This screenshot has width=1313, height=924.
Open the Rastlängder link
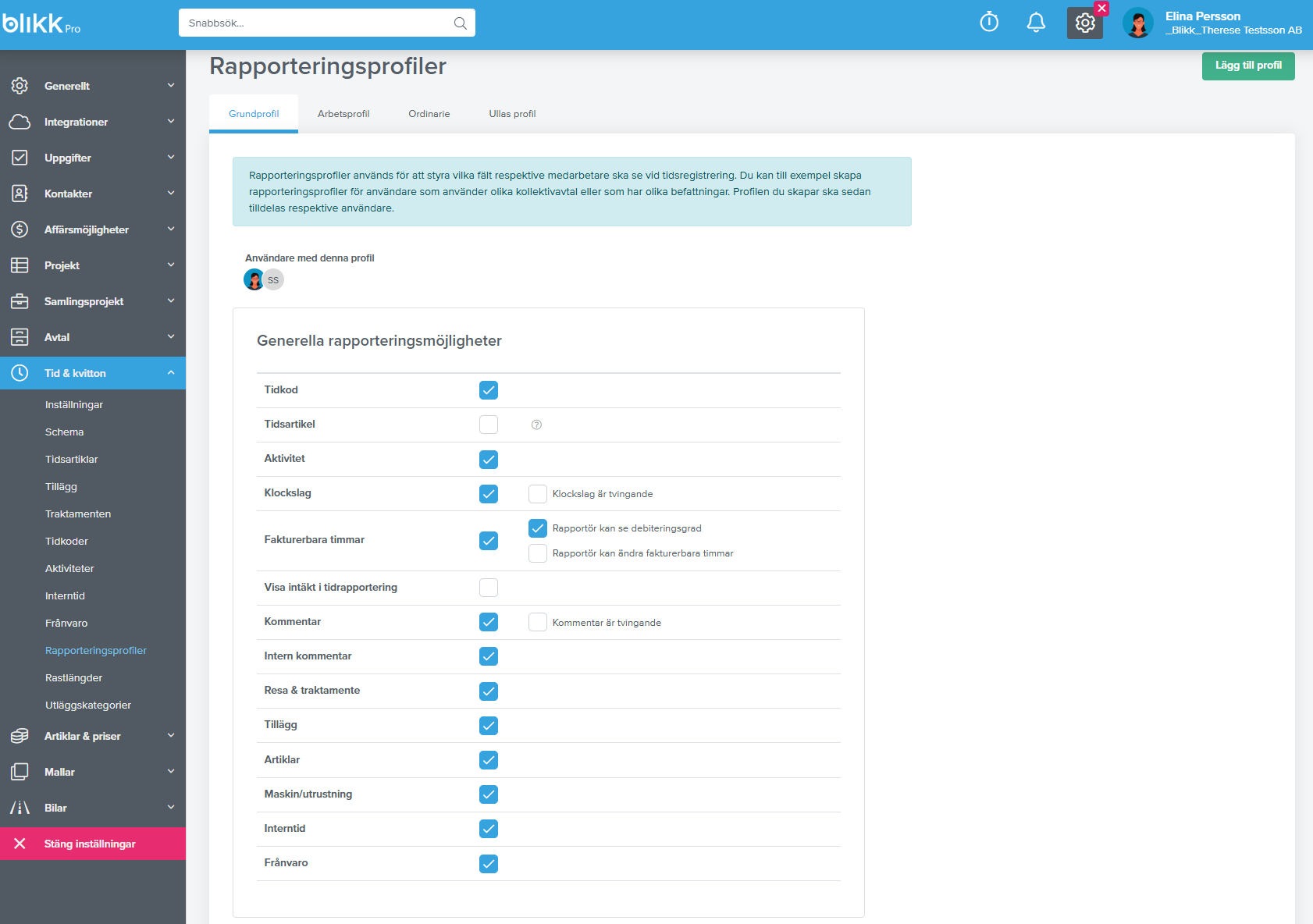coord(73,678)
